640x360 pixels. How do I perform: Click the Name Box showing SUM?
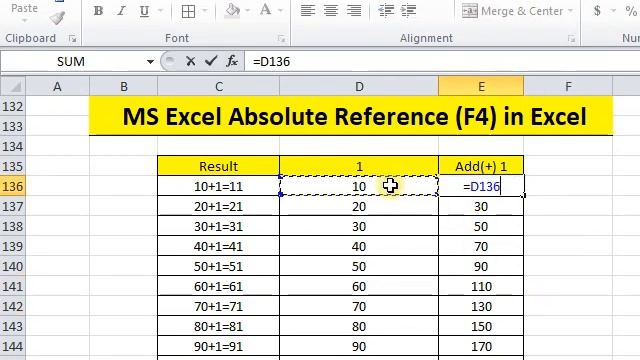(x=71, y=62)
